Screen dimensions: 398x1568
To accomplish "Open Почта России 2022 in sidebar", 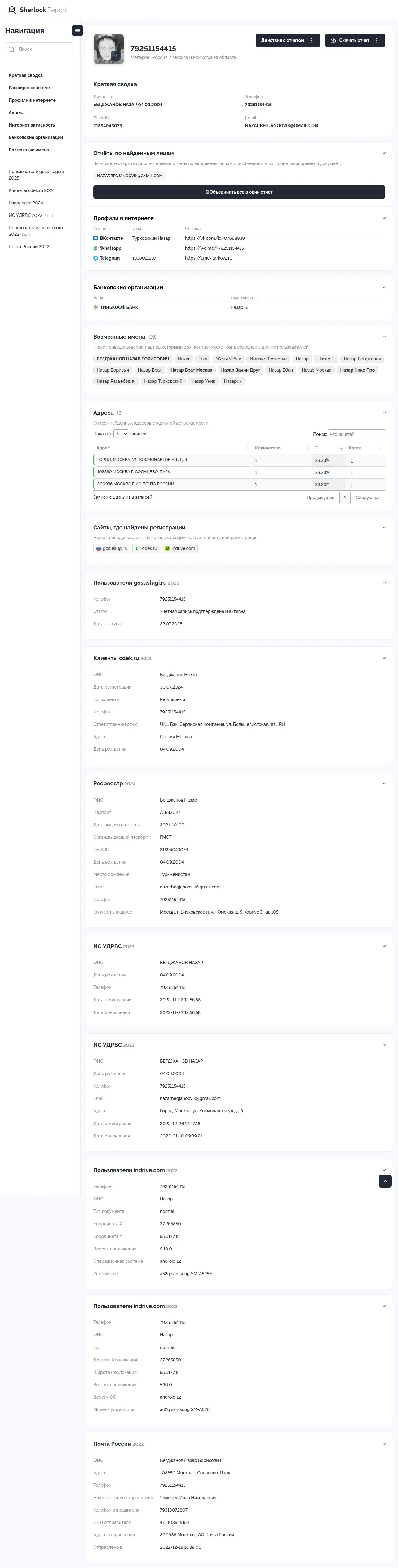I will (29, 247).
